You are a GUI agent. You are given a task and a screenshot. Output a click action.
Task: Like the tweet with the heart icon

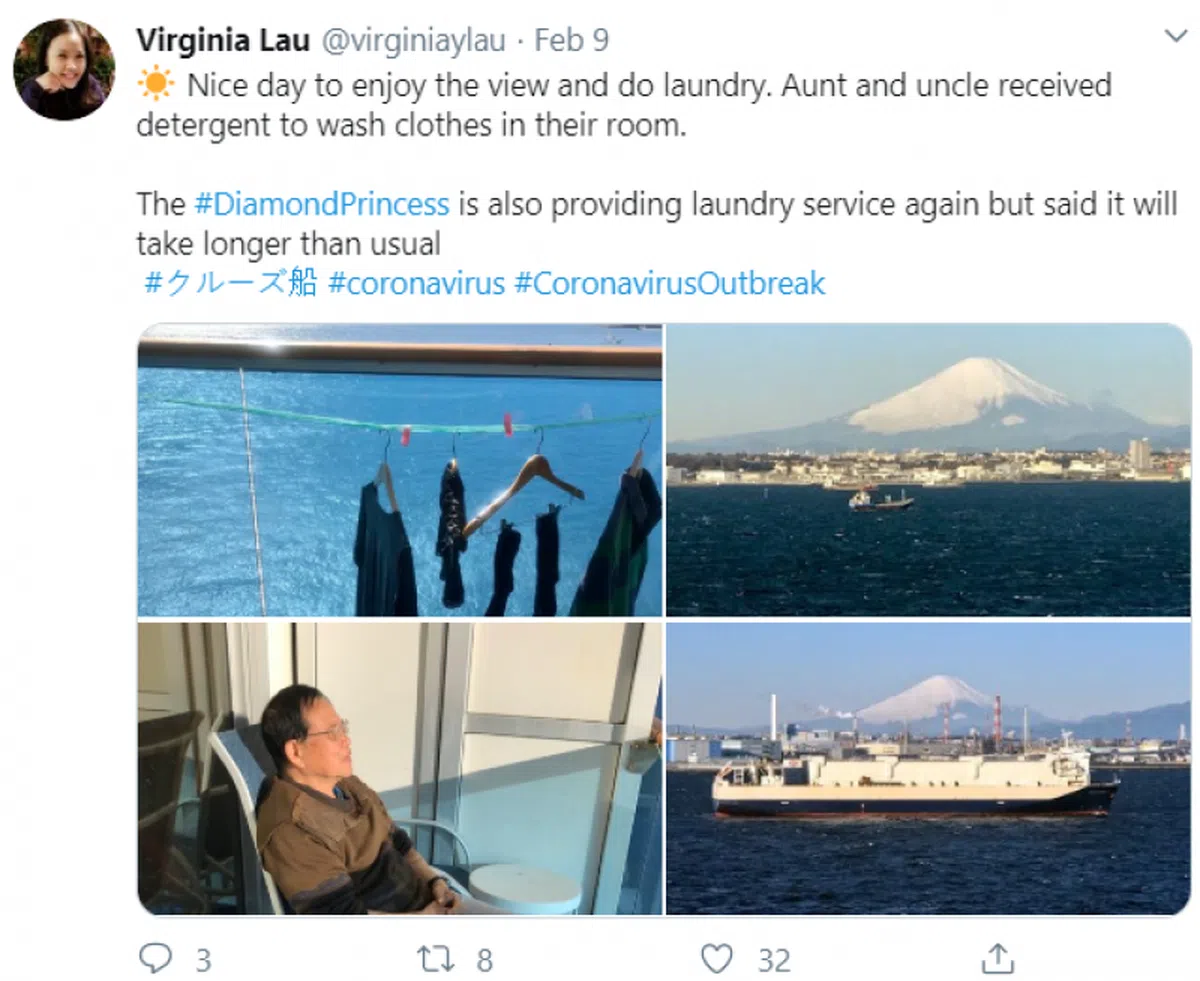point(717,960)
